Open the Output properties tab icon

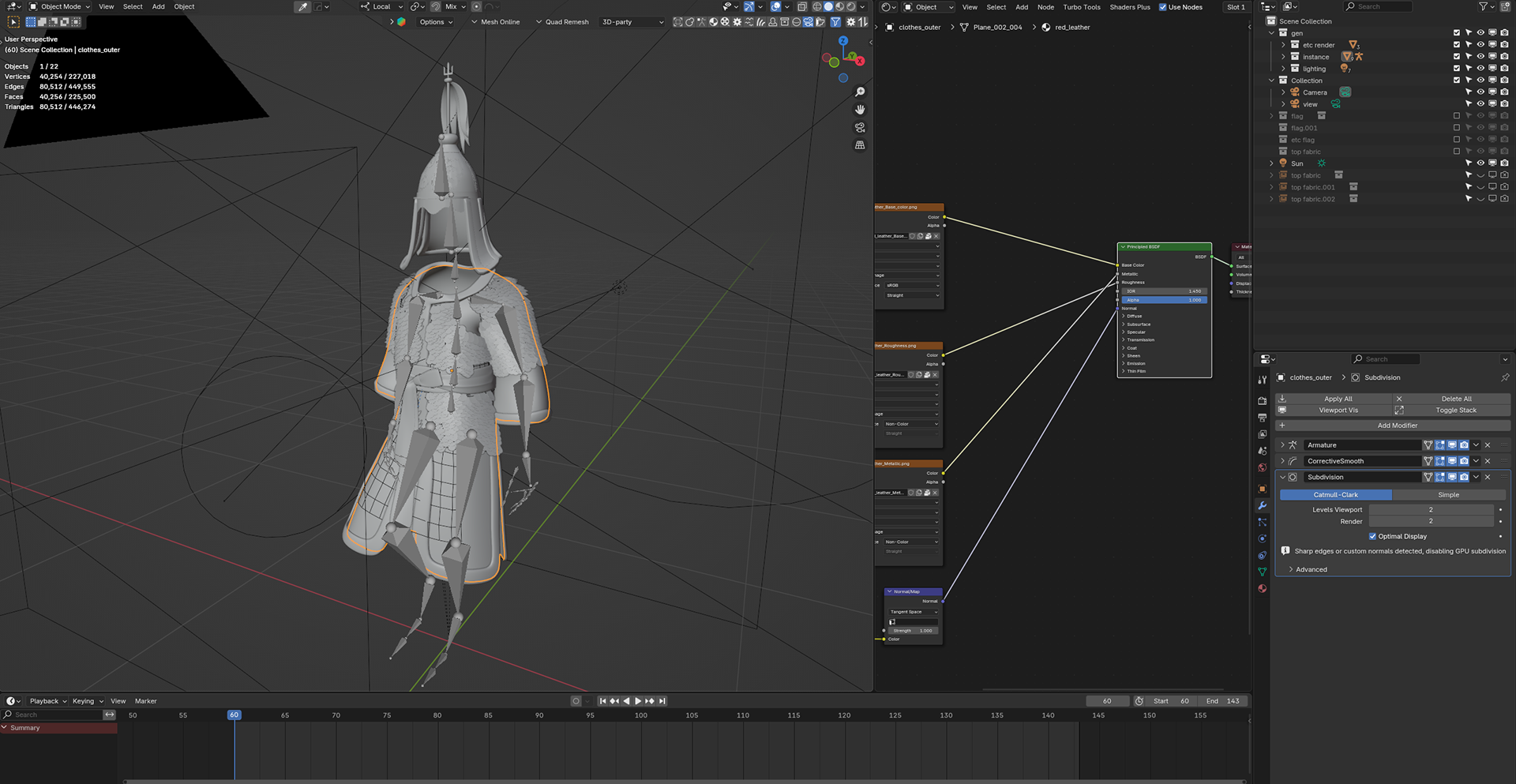coord(1262,418)
